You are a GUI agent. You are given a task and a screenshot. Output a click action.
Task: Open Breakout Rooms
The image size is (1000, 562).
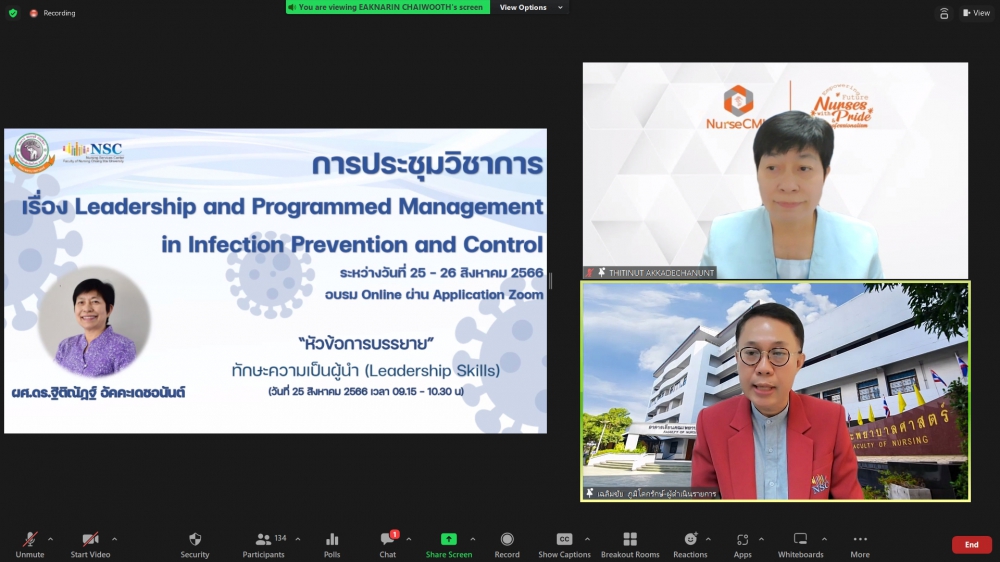630,544
